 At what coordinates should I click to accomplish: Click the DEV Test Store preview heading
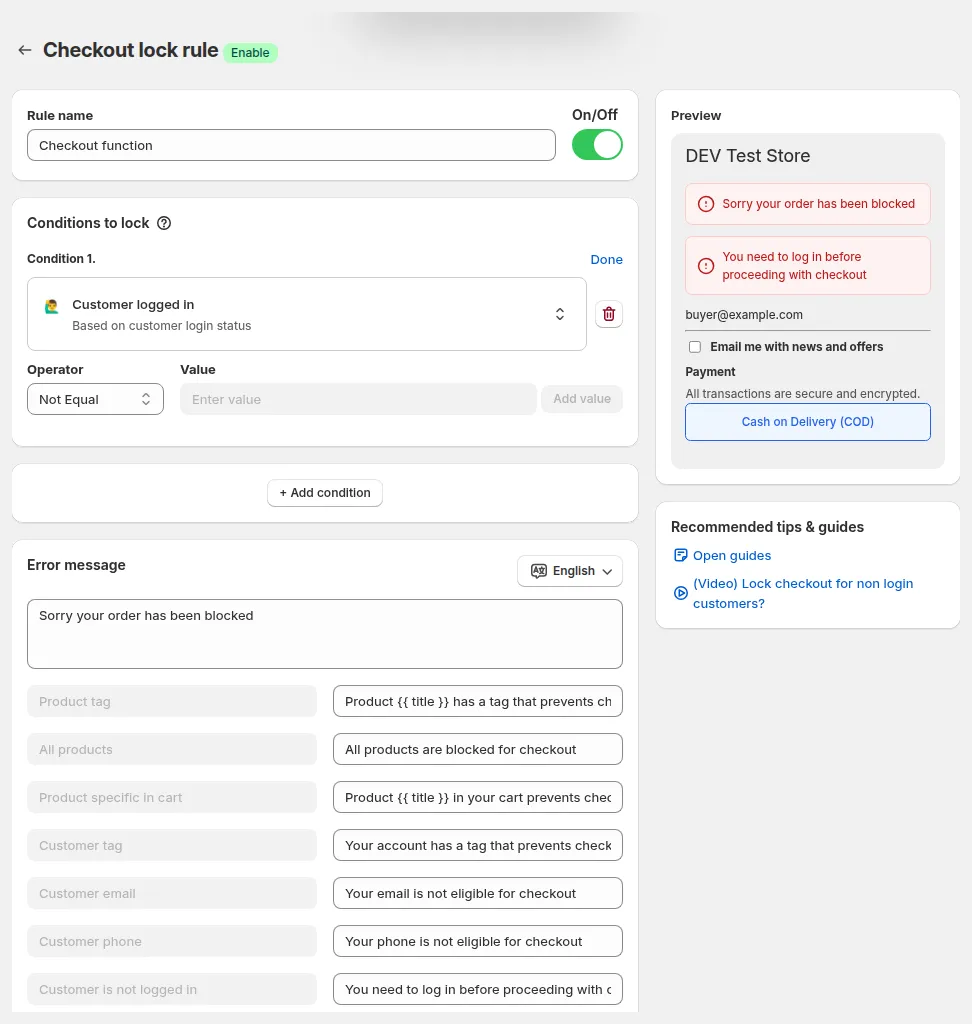[747, 156]
